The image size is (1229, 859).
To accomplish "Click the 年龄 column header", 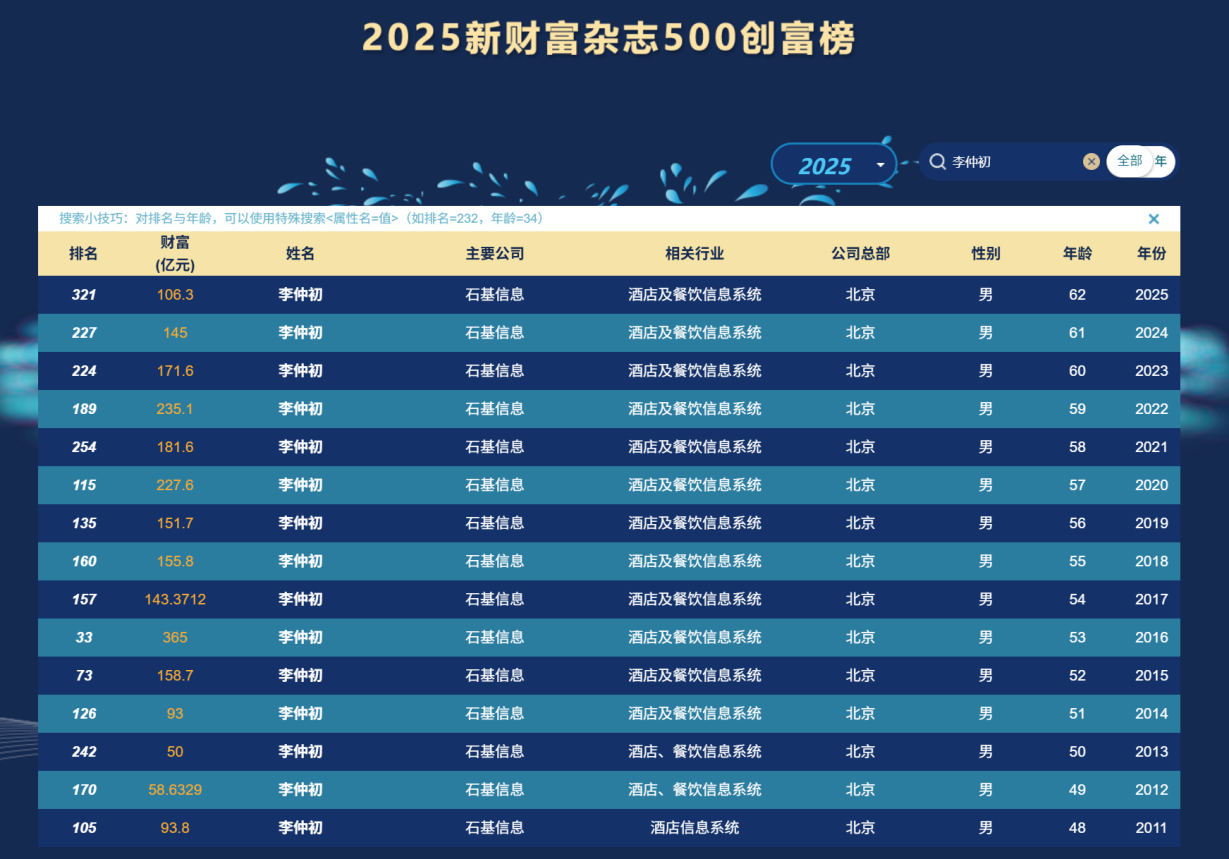I will (1077, 254).
